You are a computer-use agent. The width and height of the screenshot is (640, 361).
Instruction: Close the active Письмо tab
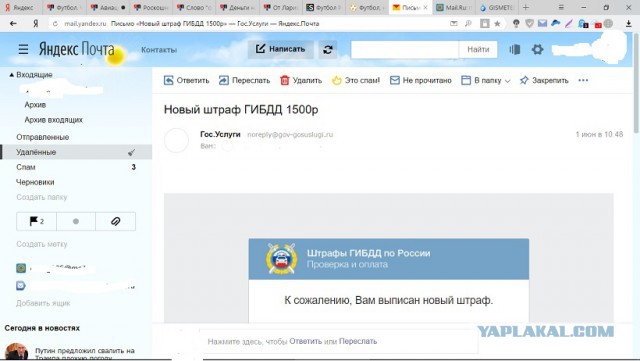[425, 7]
